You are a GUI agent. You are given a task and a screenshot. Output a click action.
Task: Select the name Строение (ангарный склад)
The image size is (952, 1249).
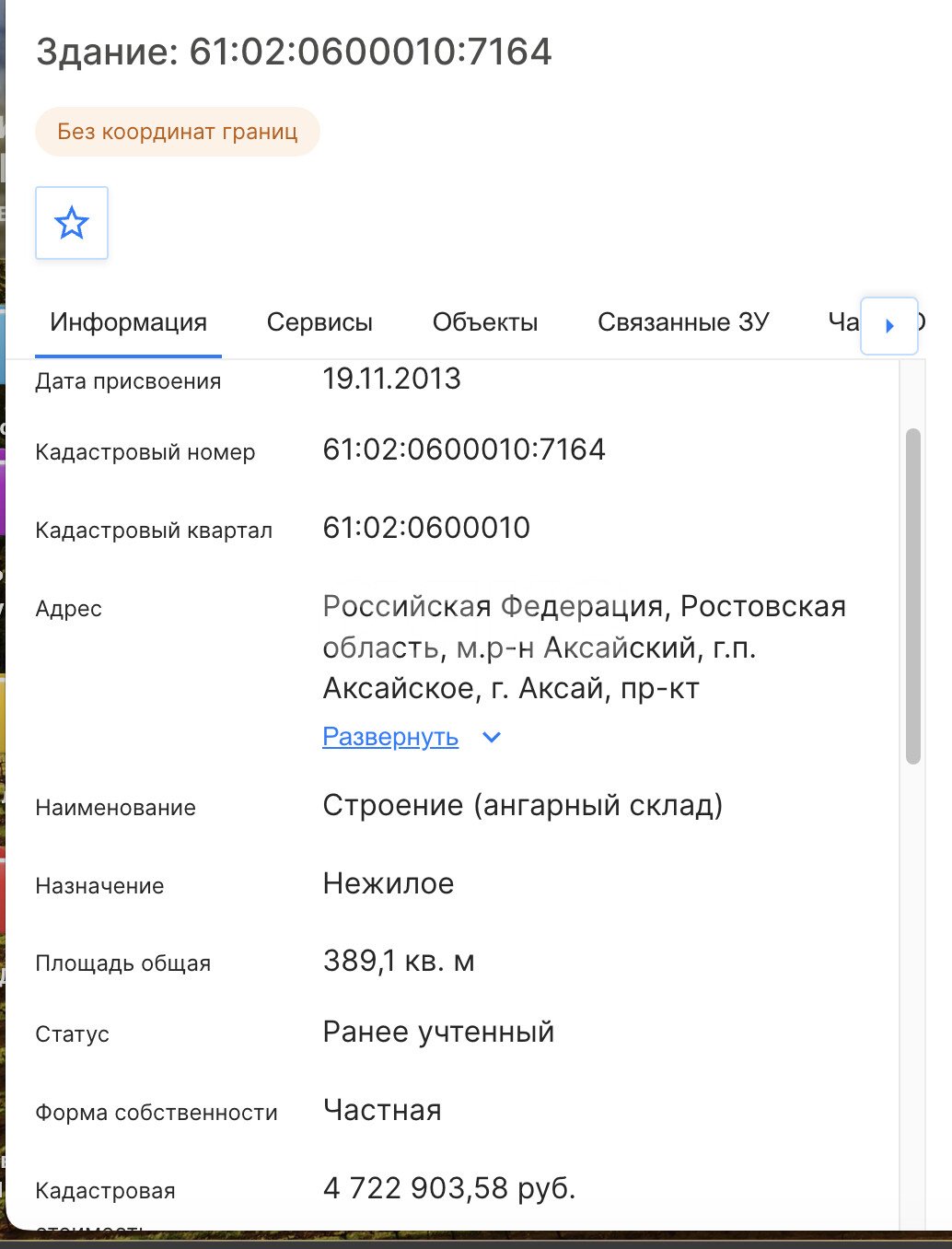tap(523, 806)
